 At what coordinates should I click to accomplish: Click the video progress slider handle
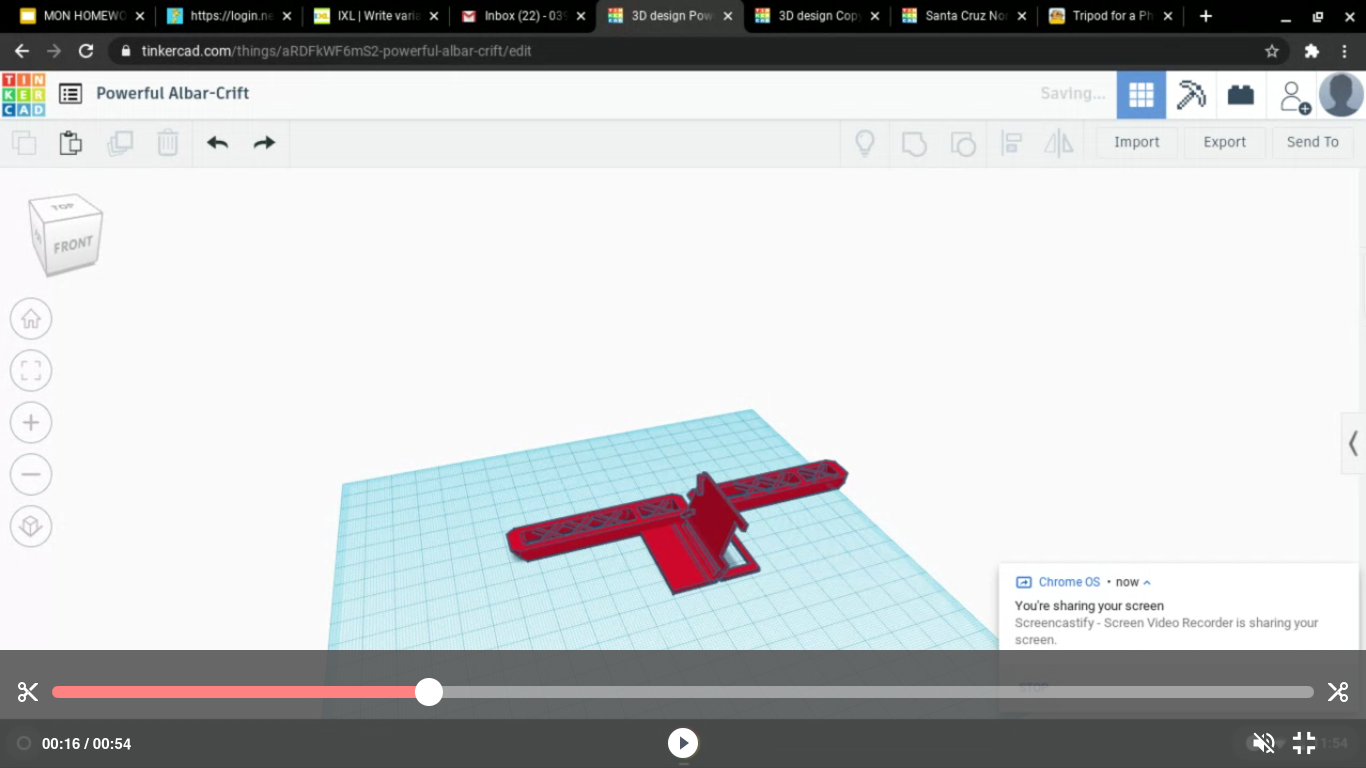[x=429, y=692]
